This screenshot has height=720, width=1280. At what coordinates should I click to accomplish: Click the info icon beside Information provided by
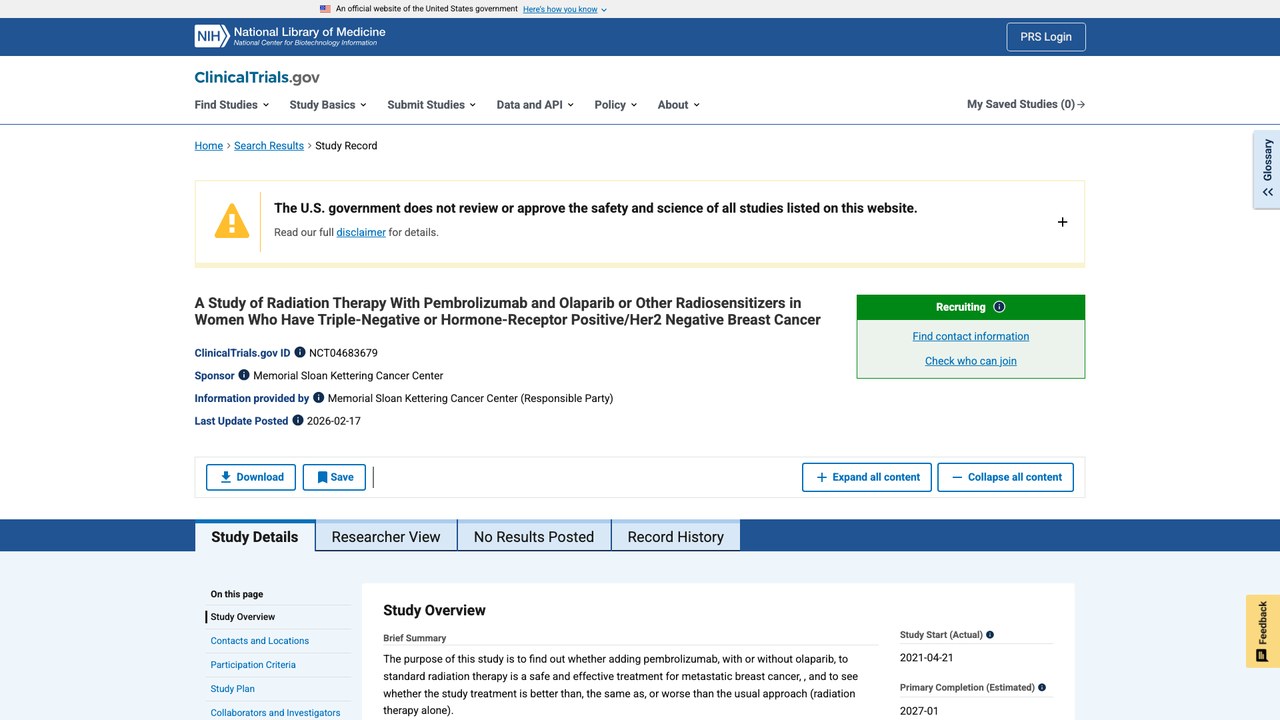pyautogui.click(x=319, y=397)
